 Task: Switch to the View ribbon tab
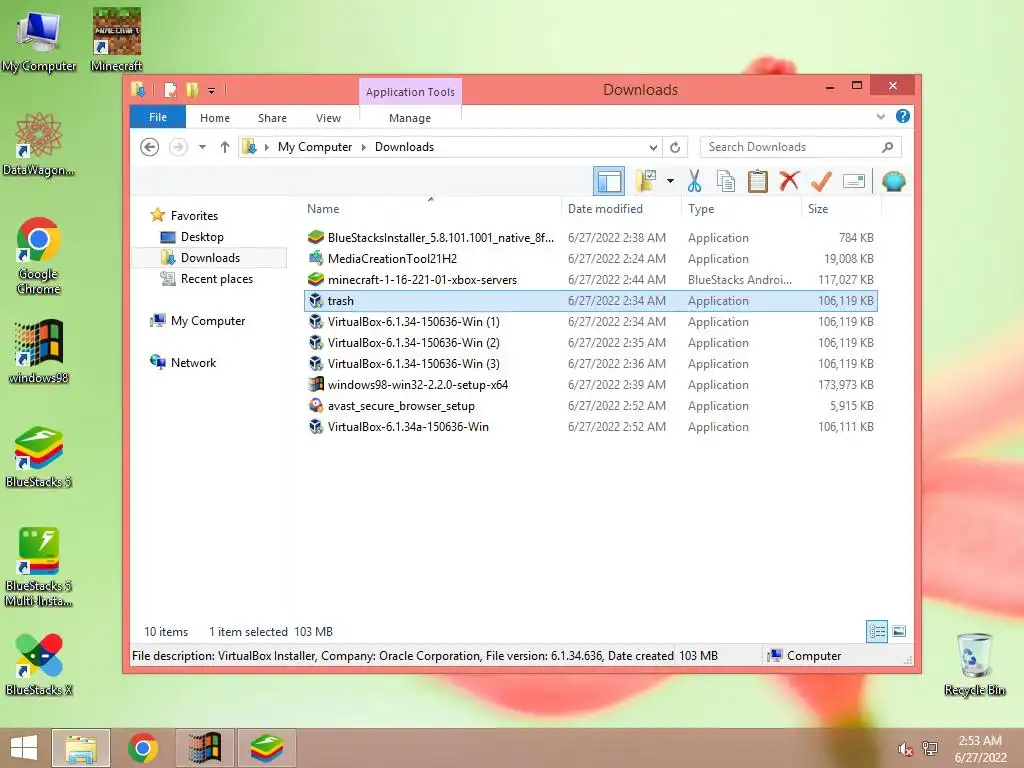(328, 118)
